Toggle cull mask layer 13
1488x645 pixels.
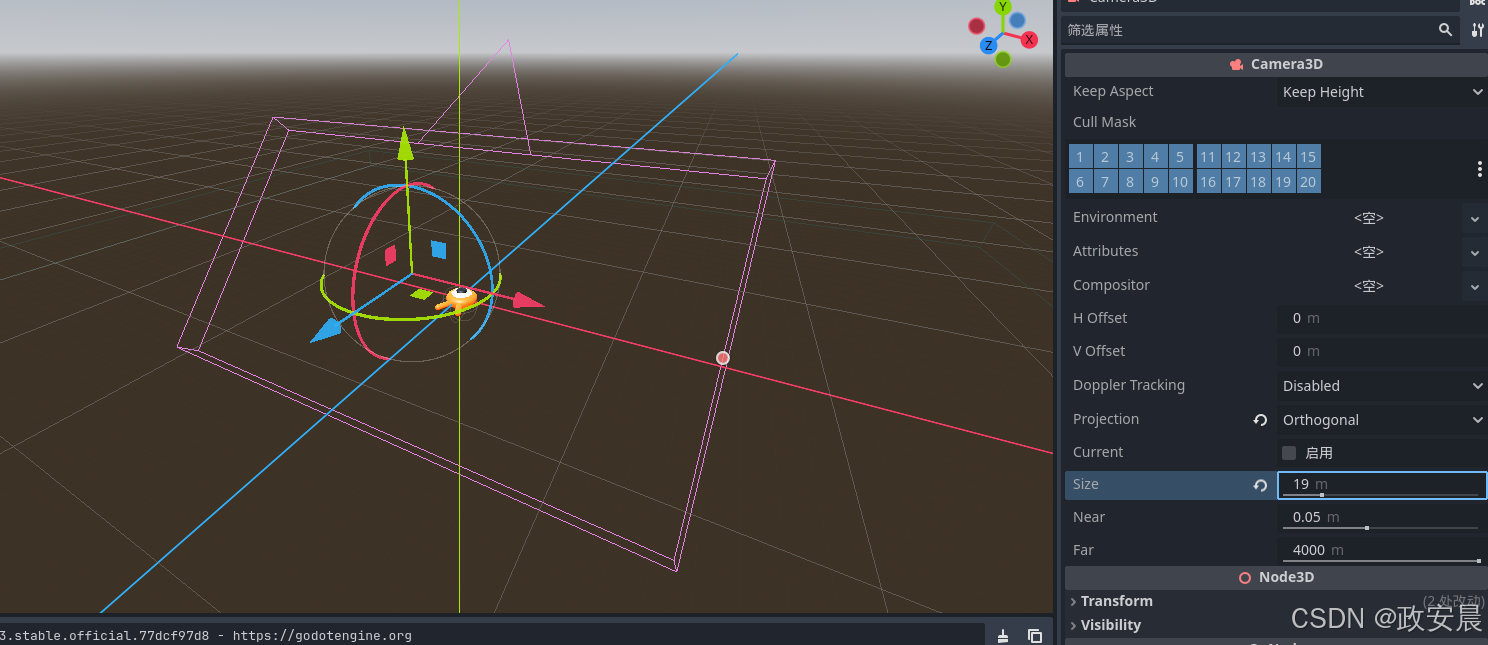[x=1258, y=157]
